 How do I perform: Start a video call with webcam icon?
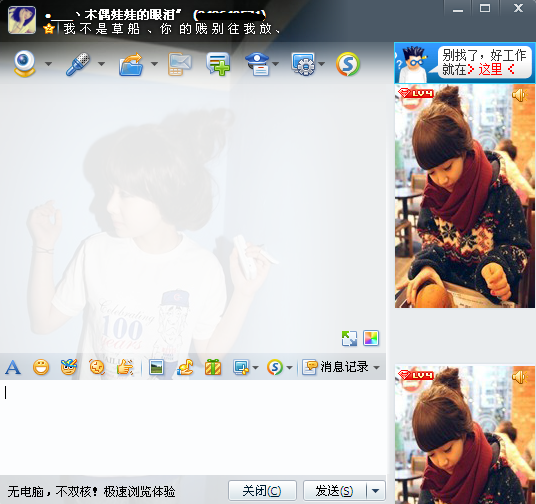(x=25, y=64)
